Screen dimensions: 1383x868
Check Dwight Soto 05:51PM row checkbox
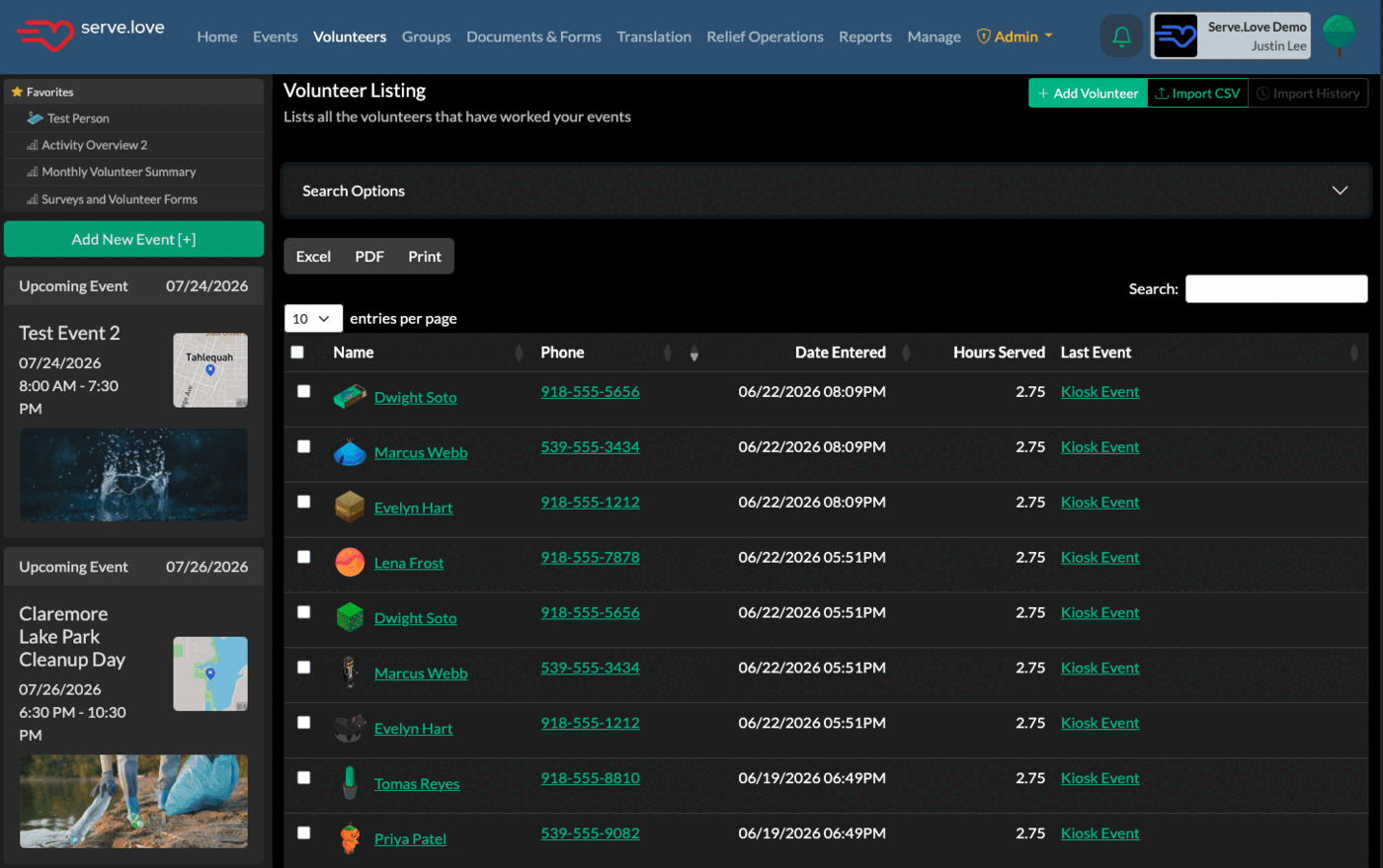pos(304,613)
